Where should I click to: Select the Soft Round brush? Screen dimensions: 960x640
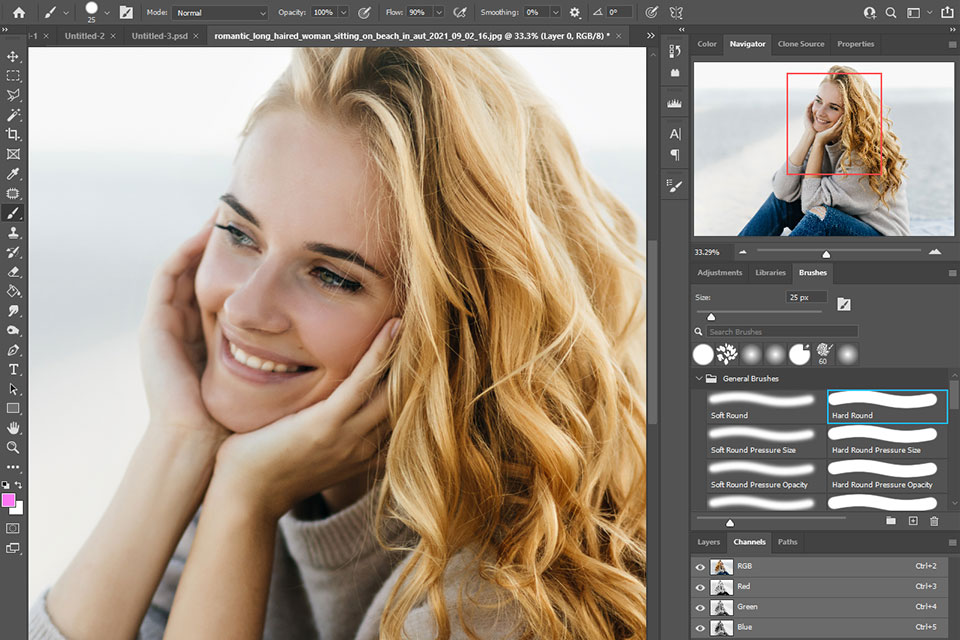[x=765, y=406]
